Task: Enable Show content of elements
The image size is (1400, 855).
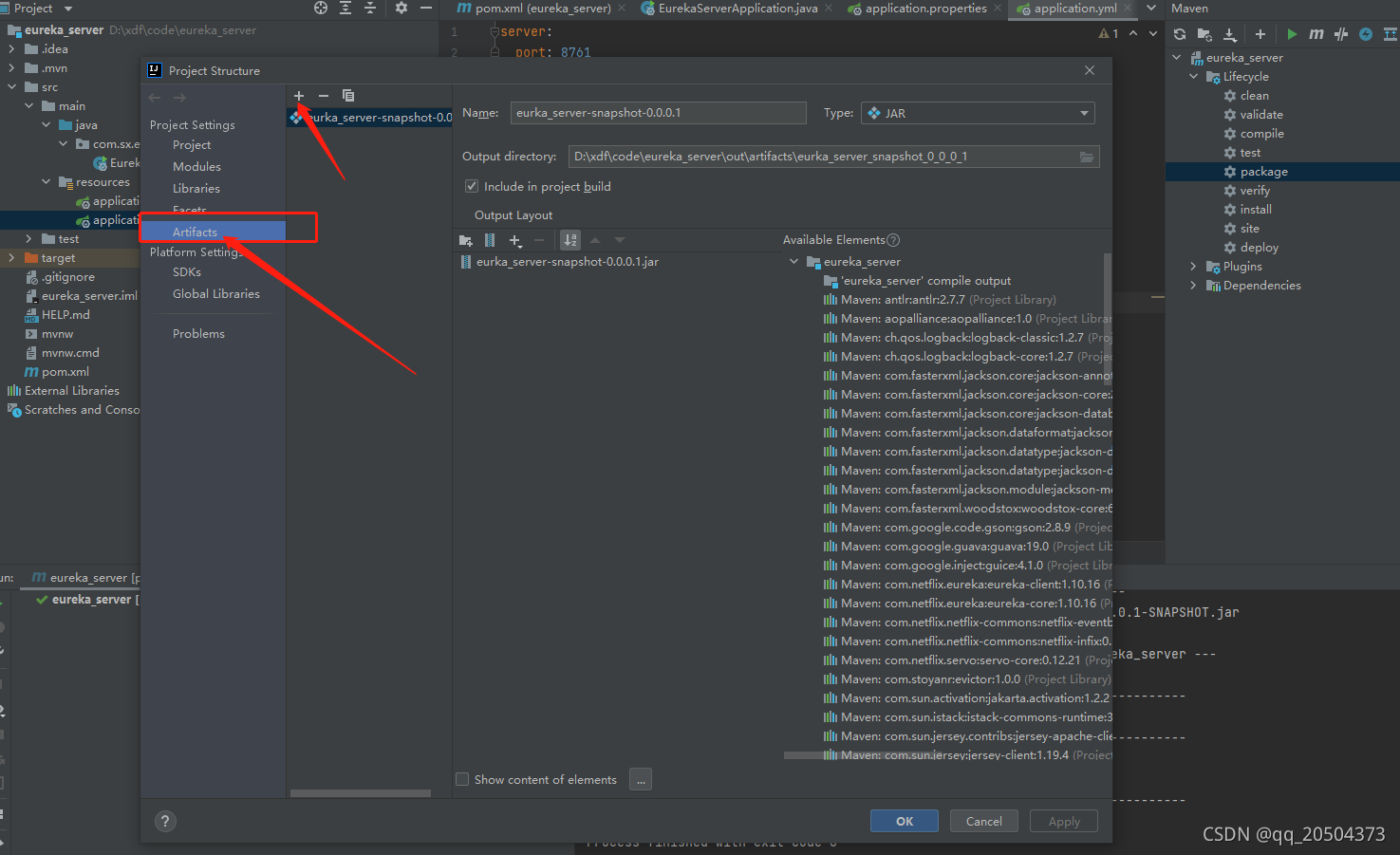Action: pyautogui.click(x=462, y=779)
